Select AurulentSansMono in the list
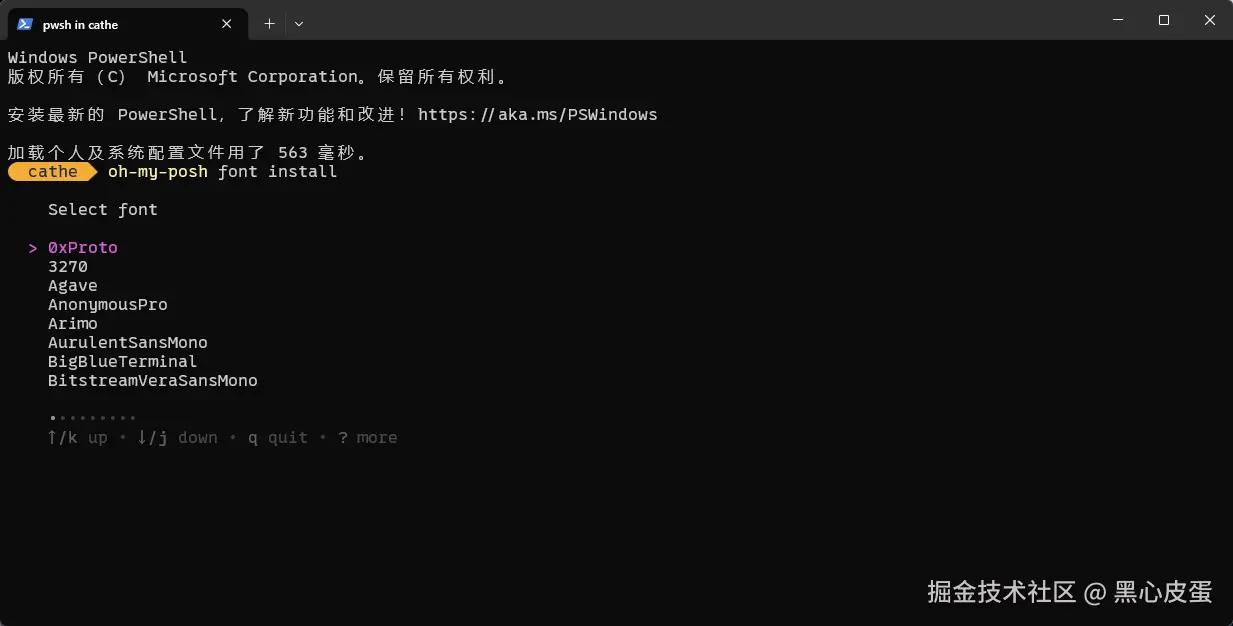The height and width of the screenshot is (626, 1233). [x=128, y=343]
